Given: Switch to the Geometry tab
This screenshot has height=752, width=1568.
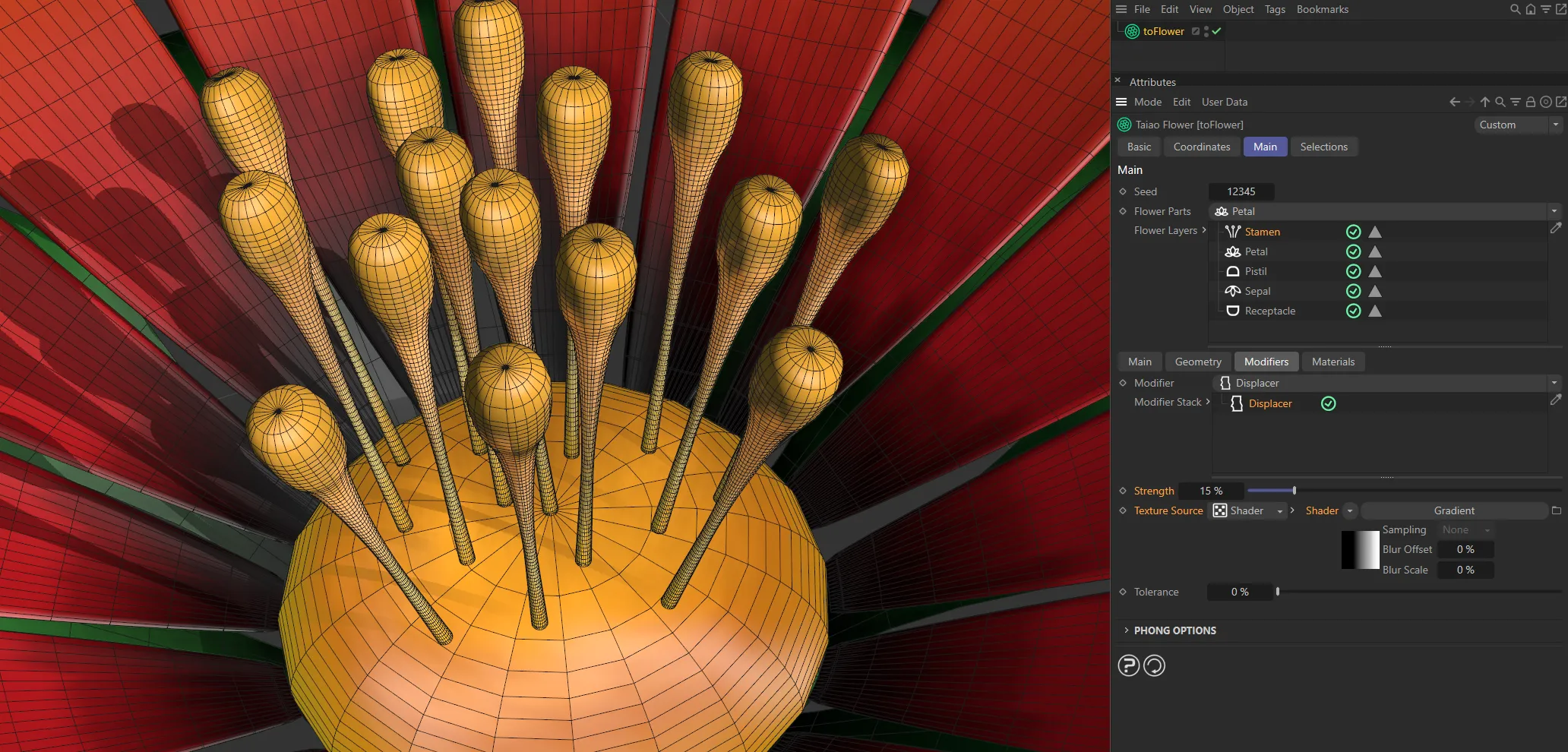Looking at the screenshot, I should pyautogui.click(x=1197, y=361).
